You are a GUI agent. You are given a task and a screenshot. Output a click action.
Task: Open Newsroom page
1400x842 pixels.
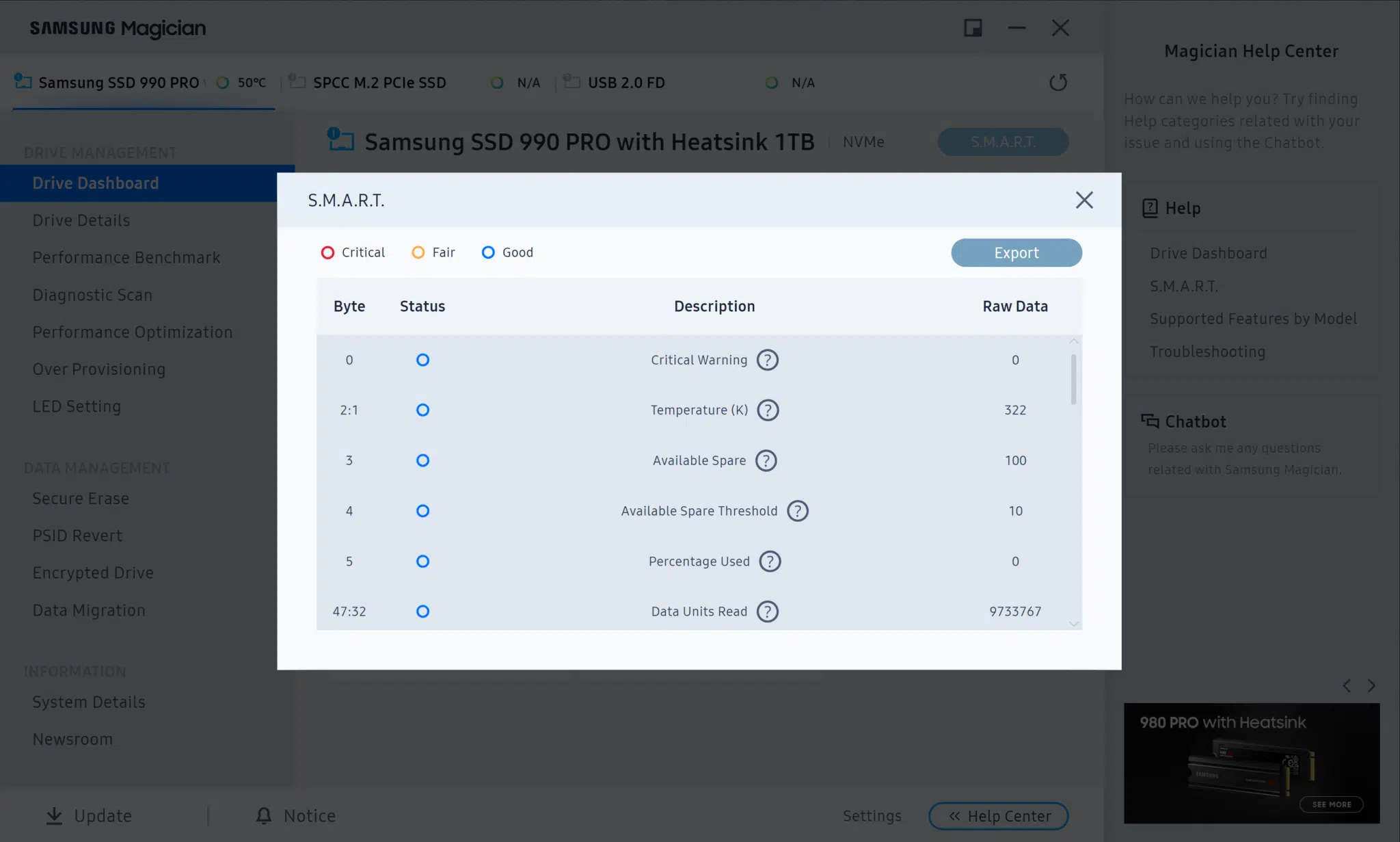(72, 739)
